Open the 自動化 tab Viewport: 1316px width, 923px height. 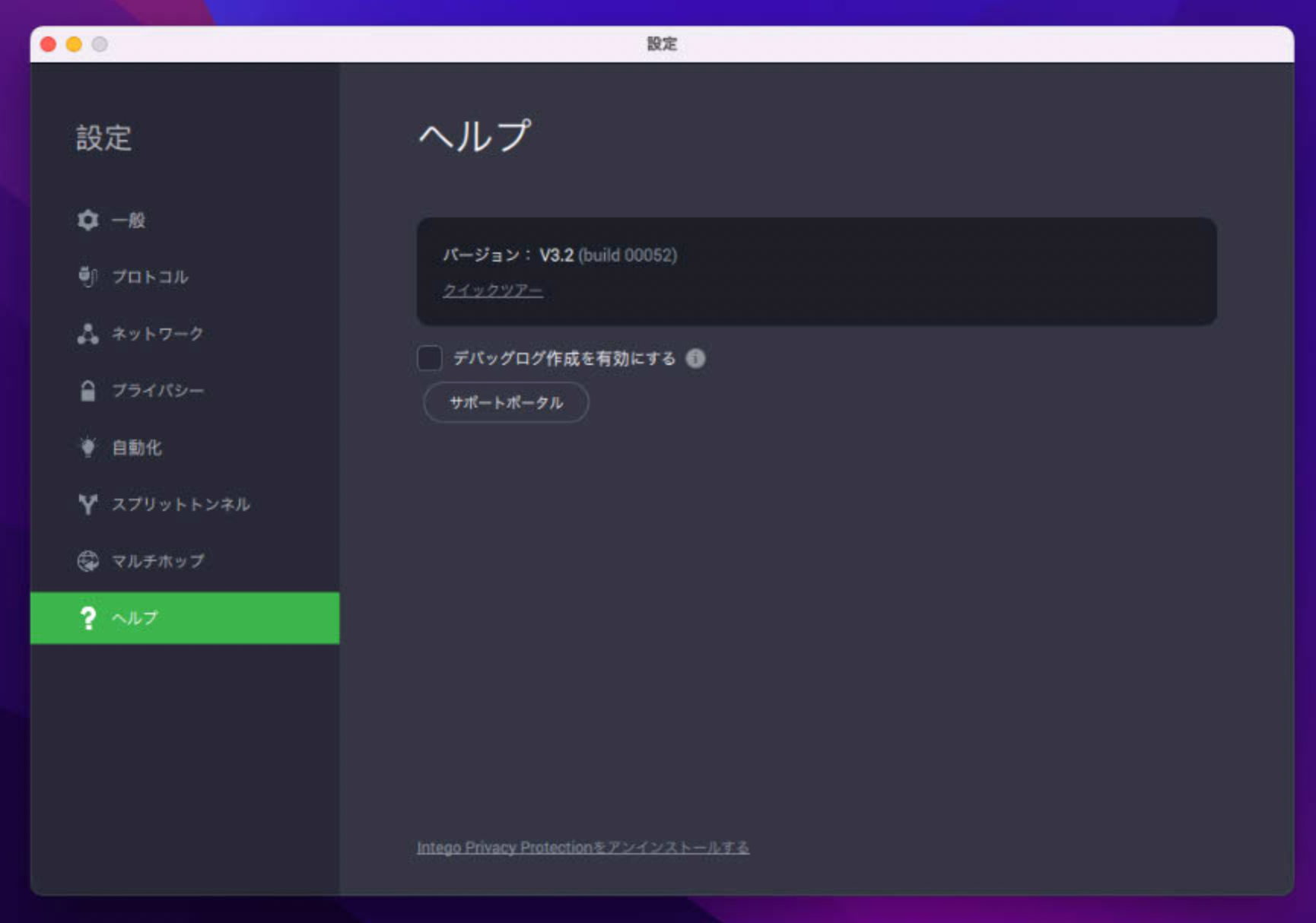[x=185, y=447]
